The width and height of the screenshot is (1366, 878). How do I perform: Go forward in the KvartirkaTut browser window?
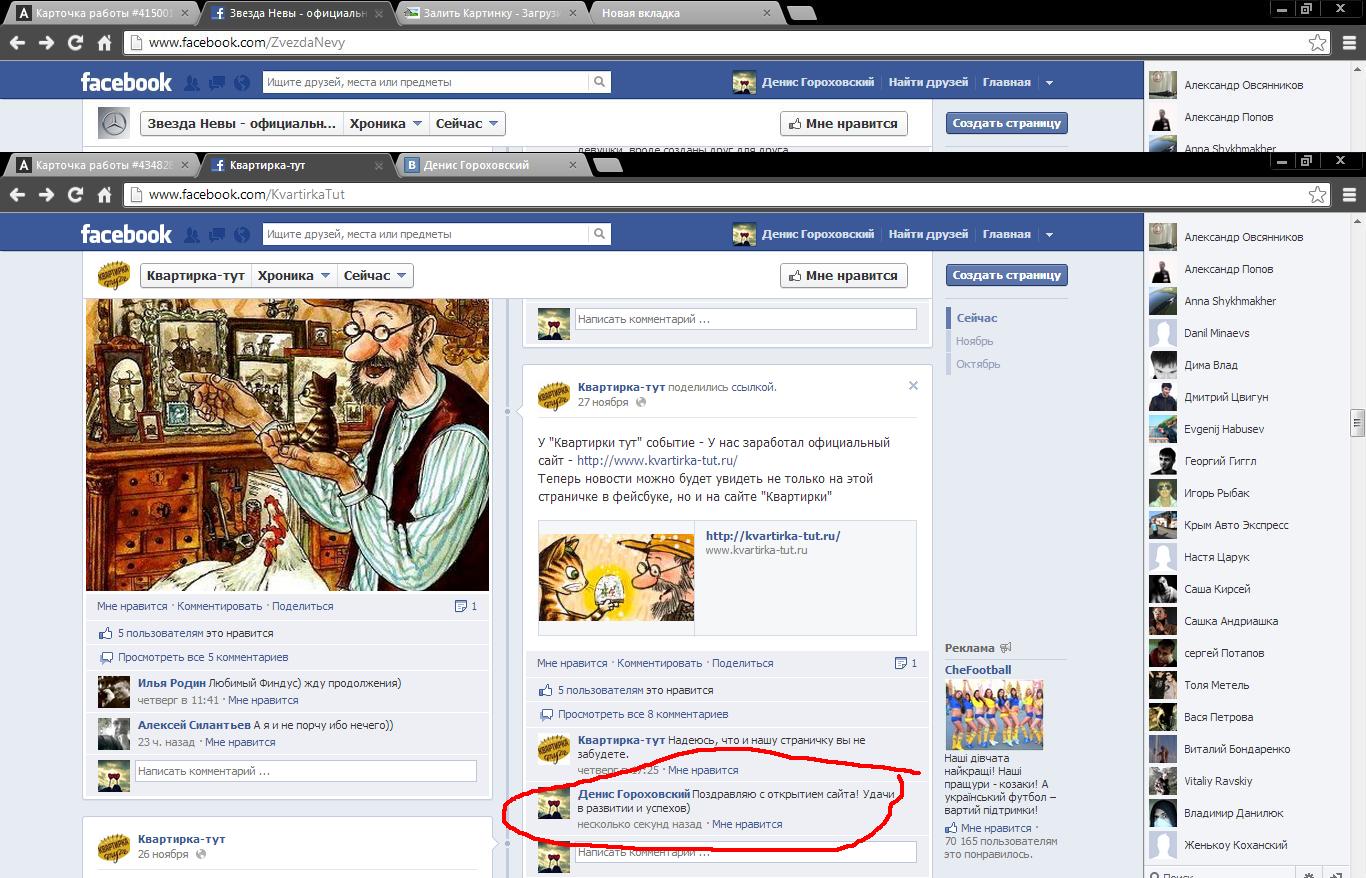coord(46,195)
